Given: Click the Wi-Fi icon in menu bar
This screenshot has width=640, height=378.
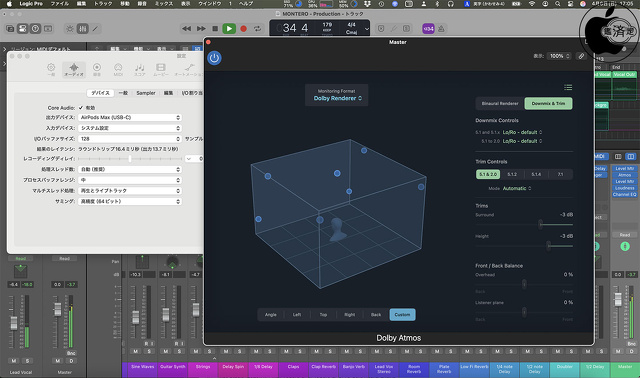Looking at the screenshot, I should click(x=531, y=4).
